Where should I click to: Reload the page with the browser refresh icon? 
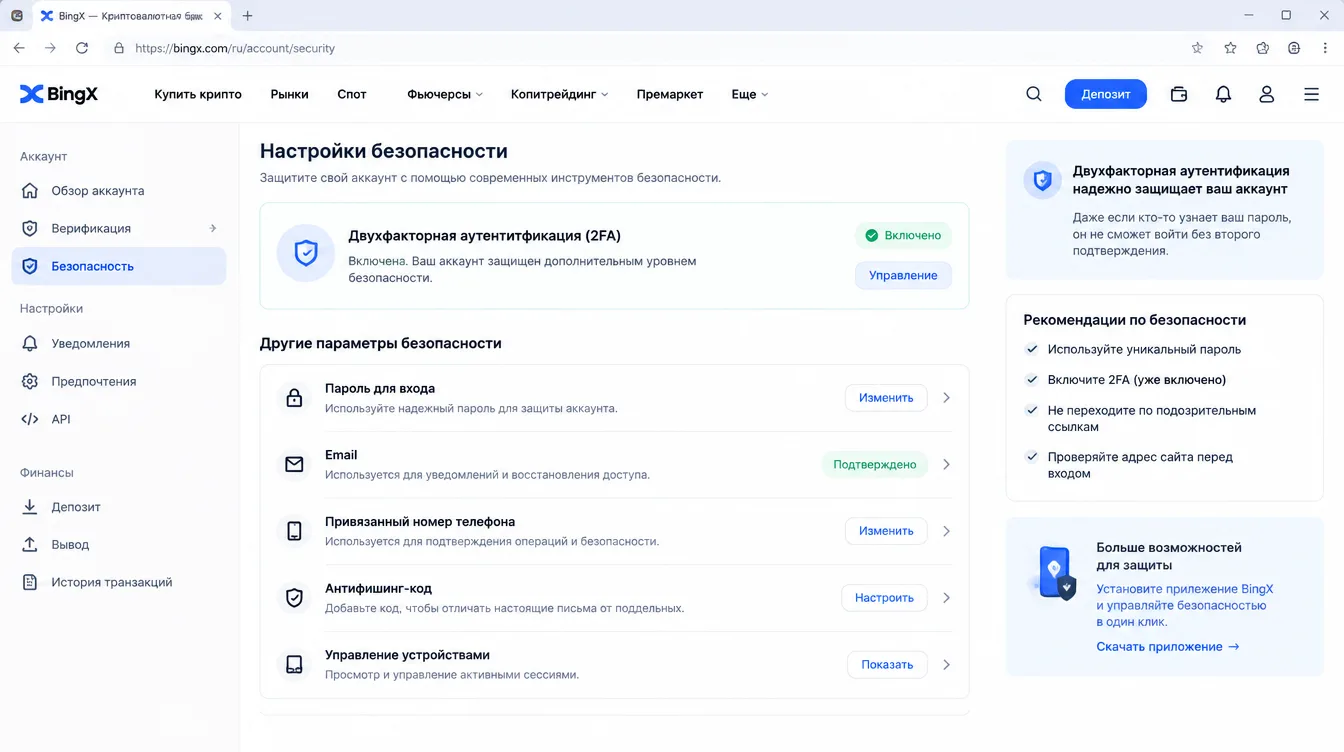(x=82, y=48)
